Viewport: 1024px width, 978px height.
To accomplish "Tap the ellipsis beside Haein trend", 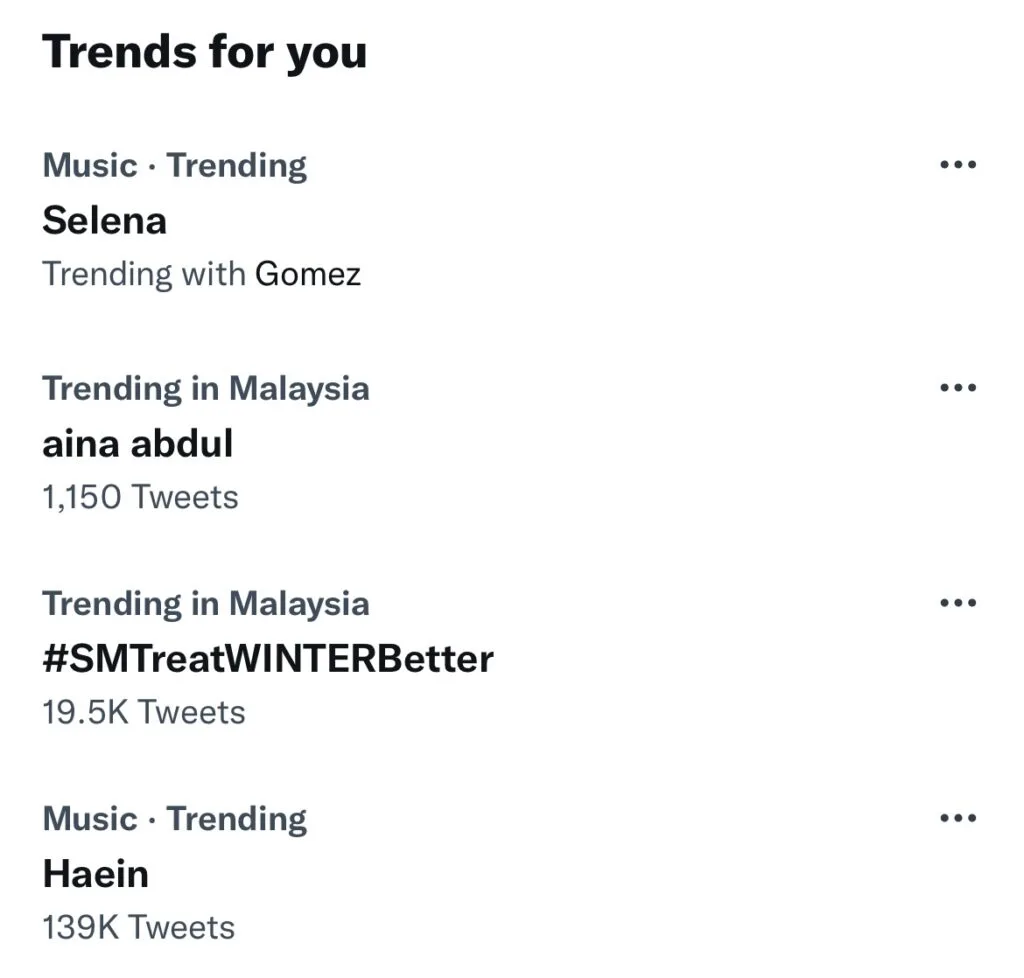I will [x=957, y=819].
